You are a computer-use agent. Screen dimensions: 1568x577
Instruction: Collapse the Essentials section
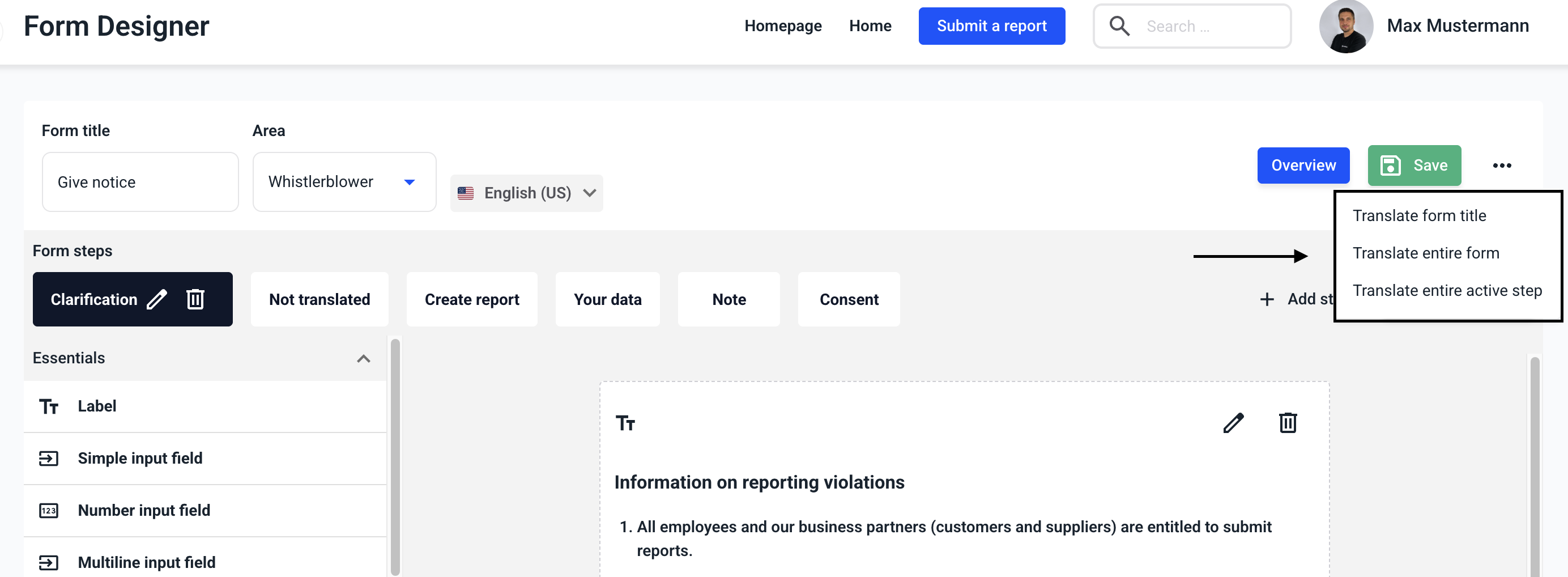(x=363, y=358)
